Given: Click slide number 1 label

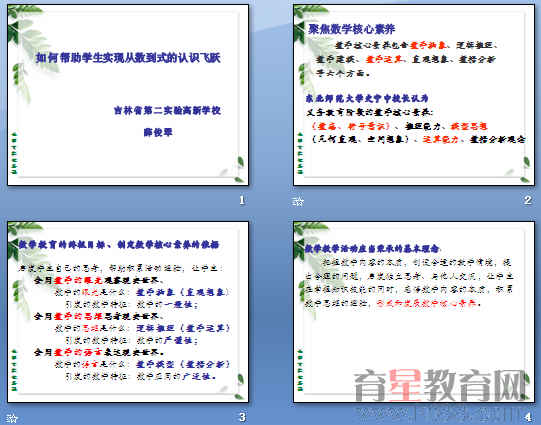Looking at the screenshot, I should tap(242, 200).
